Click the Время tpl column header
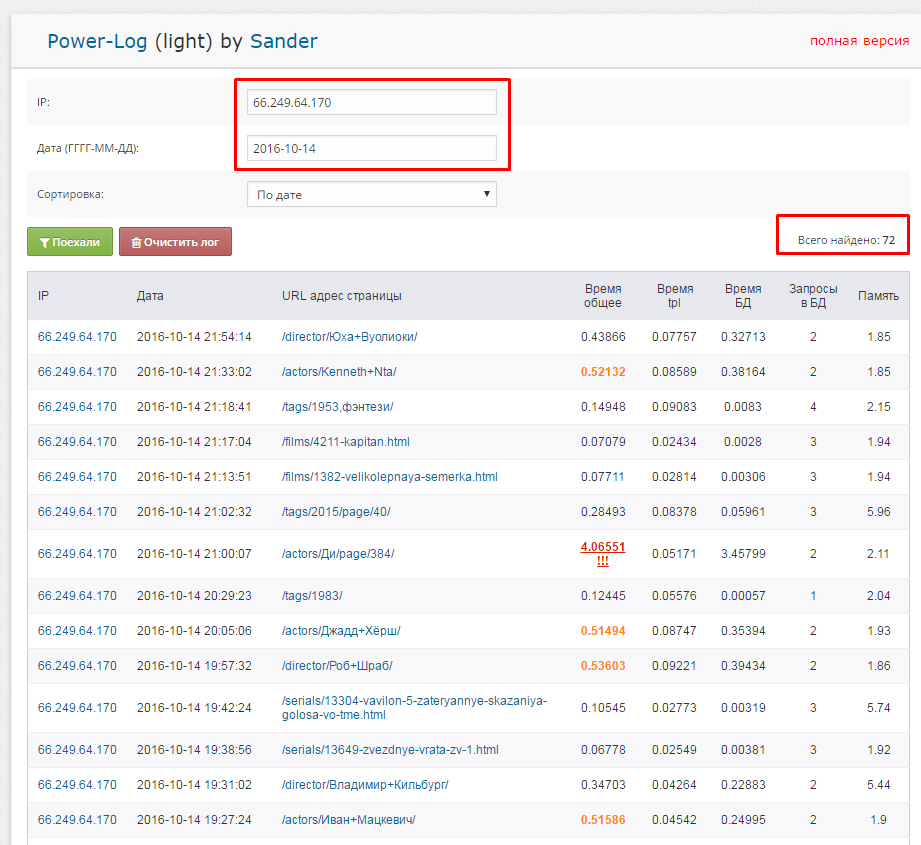 click(x=675, y=296)
